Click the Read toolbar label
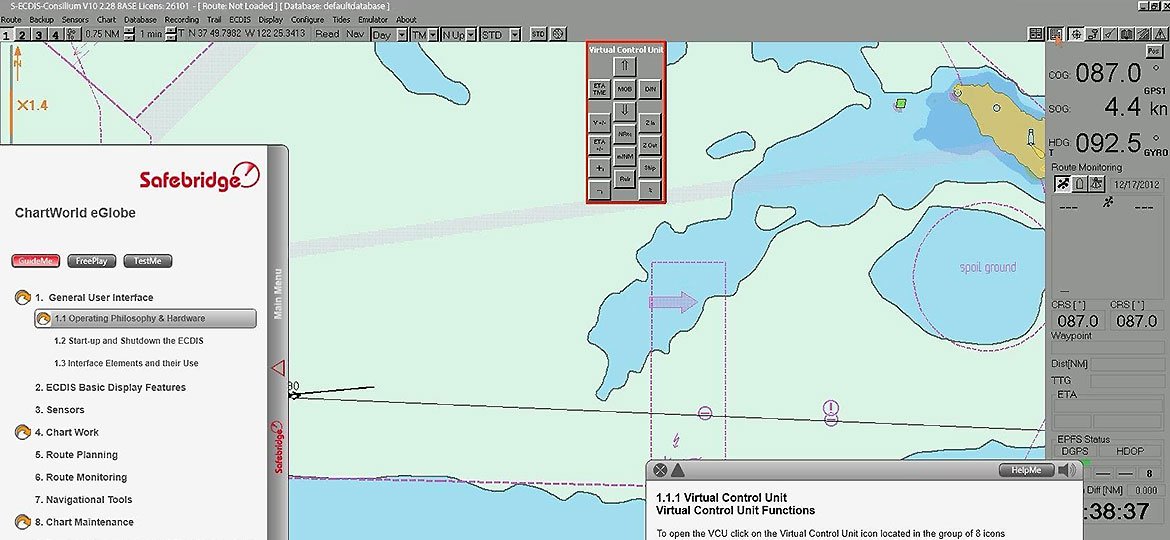Viewport: 1170px width, 540px height. tap(327, 34)
